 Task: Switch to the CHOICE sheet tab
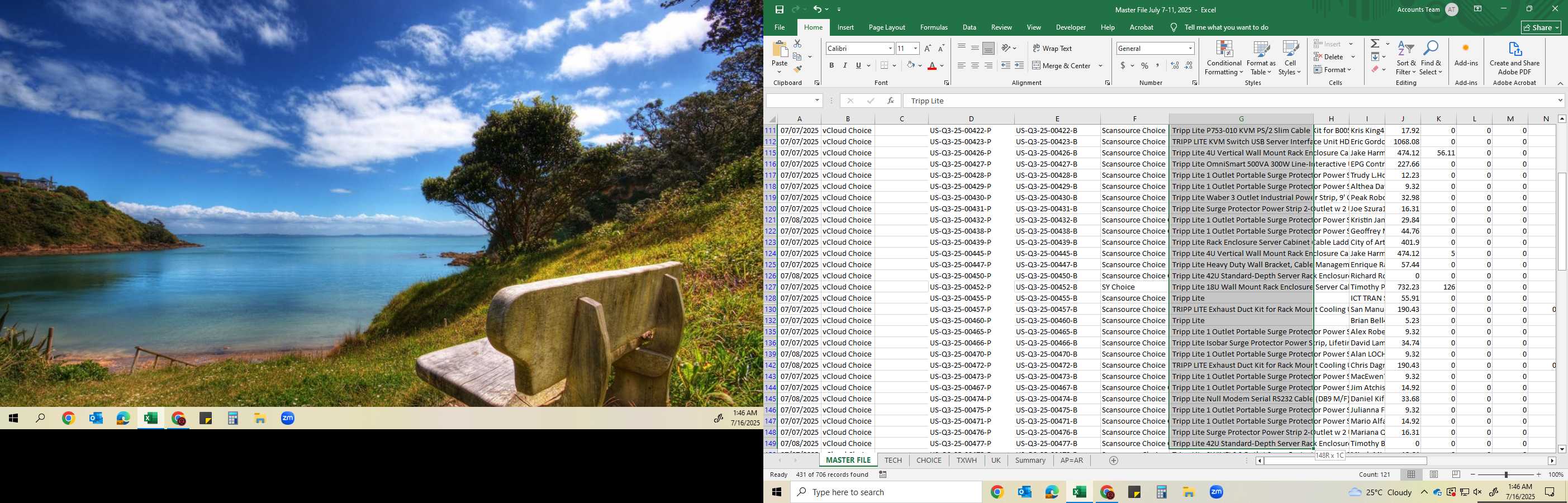click(929, 461)
